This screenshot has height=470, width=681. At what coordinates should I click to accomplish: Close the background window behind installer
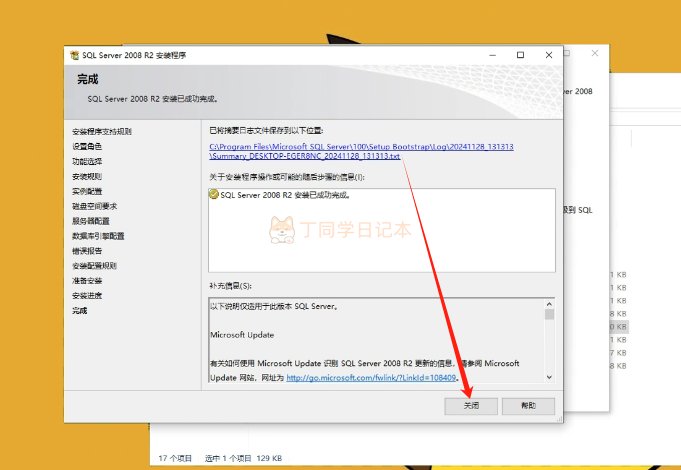[x=595, y=53]
